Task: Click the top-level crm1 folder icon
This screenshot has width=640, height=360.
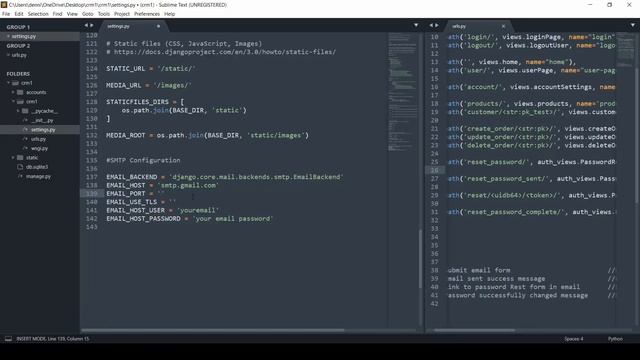Action: 15,83
